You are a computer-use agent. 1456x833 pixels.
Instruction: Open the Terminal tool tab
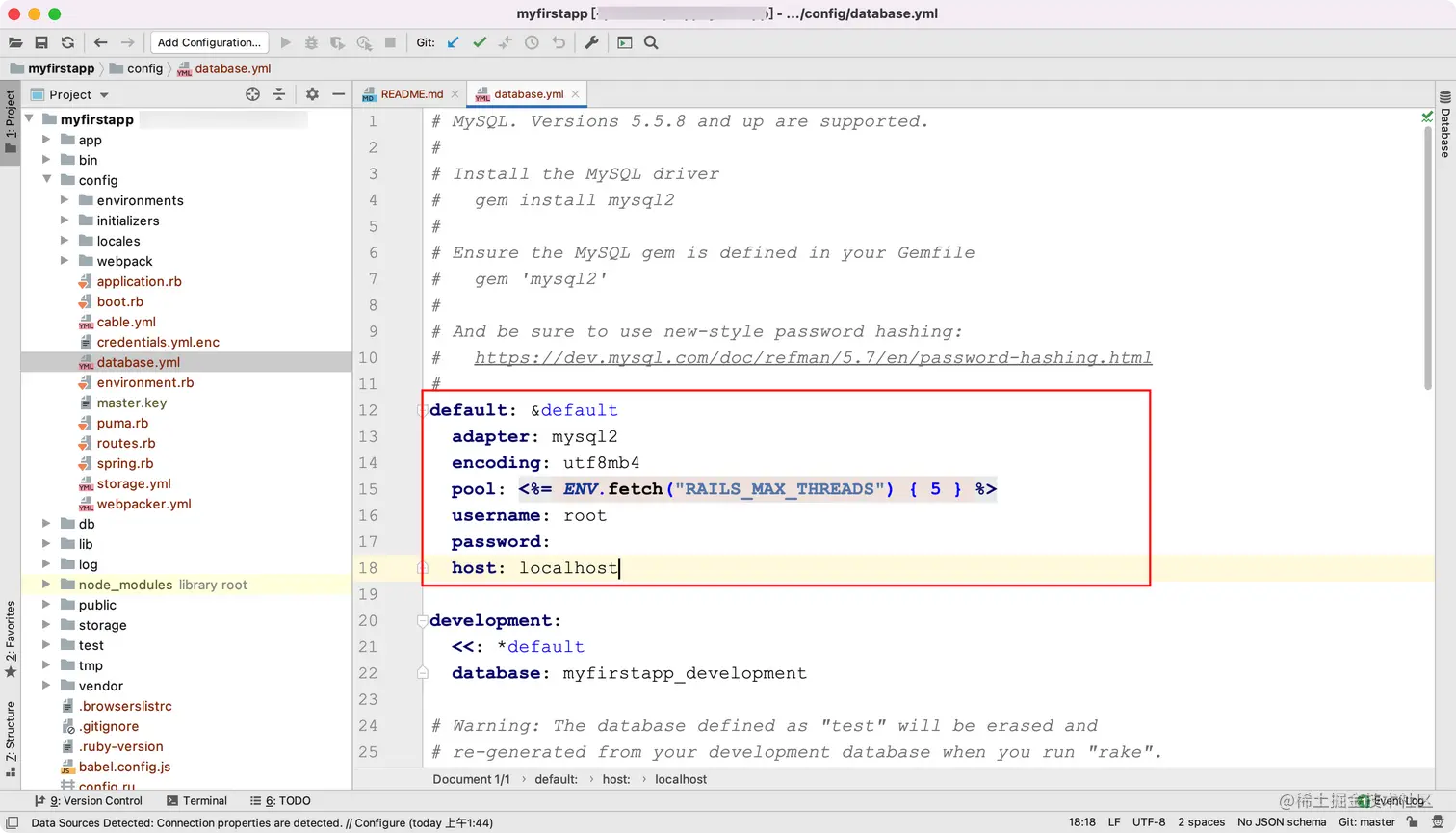point(196,801)
